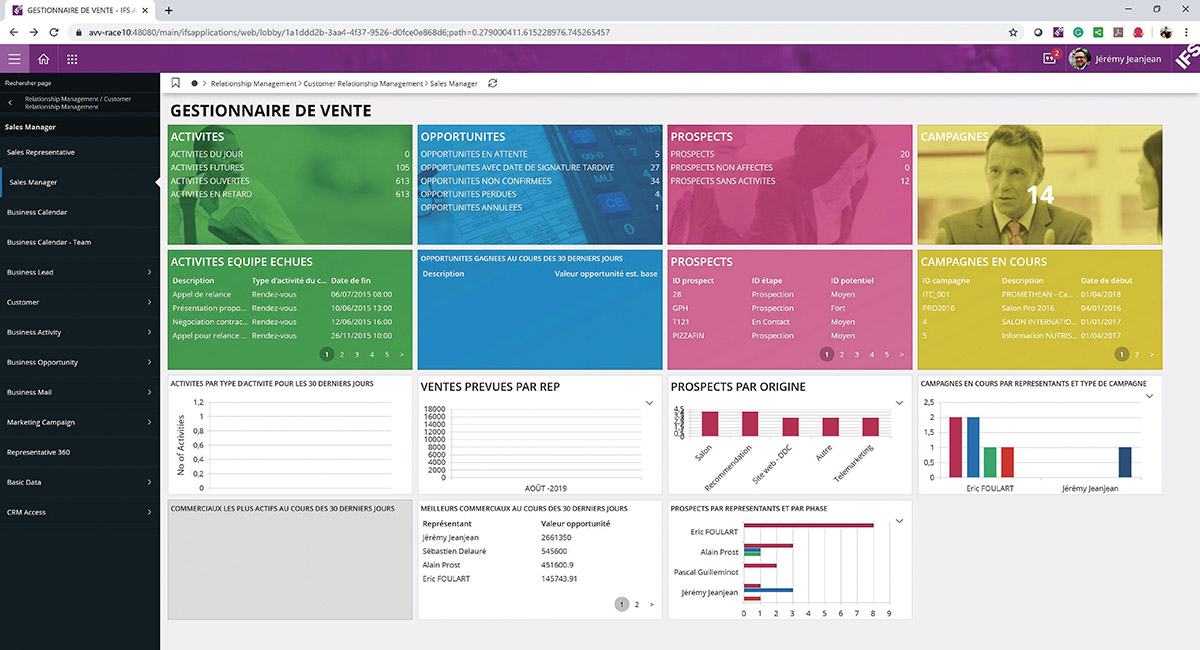The image size is (1200, 650).
Task: Click the IFS logo in header
Action: (x=1185, y=59)
